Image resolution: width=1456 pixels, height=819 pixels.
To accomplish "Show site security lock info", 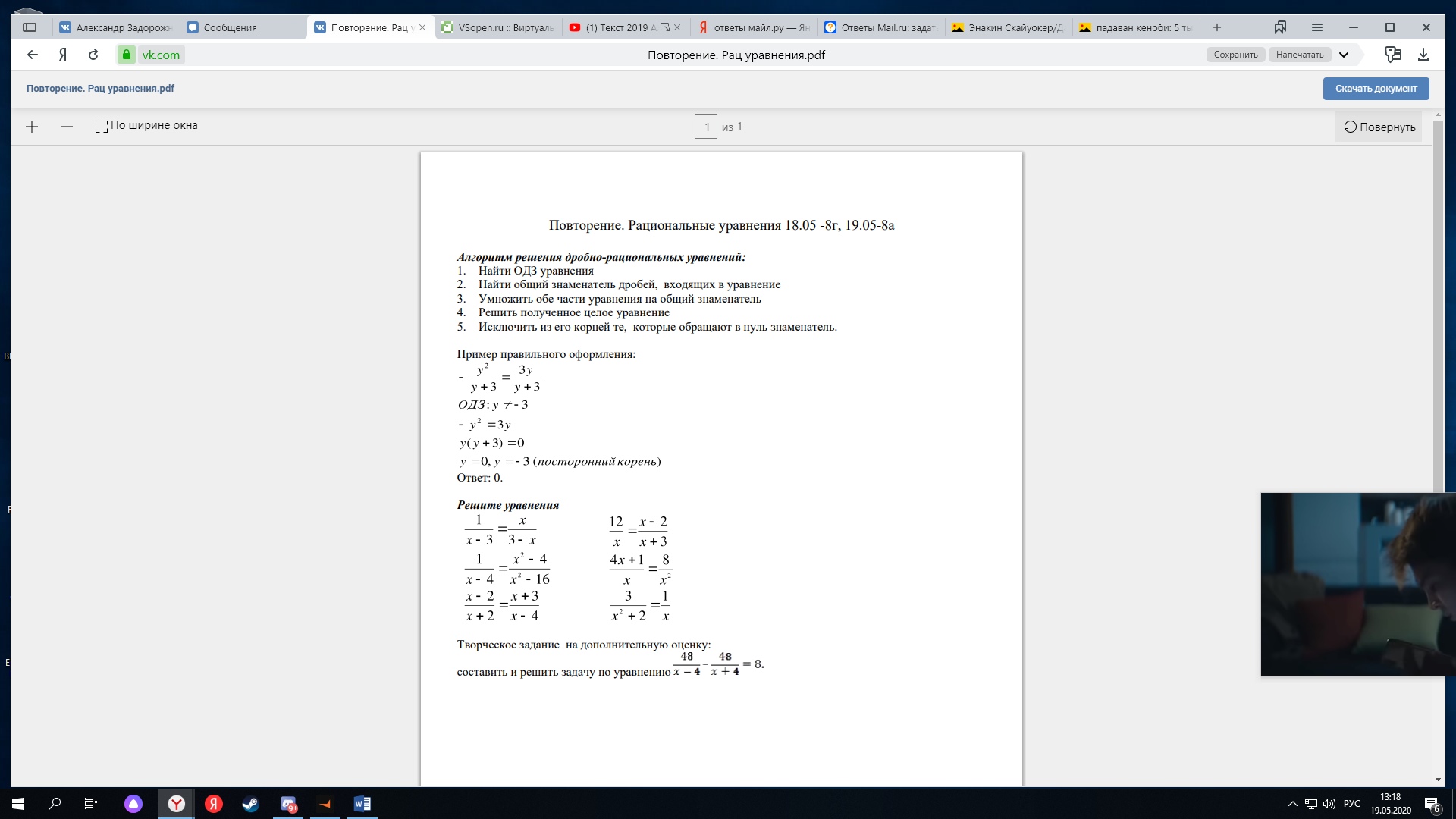I will pos(127,55).
